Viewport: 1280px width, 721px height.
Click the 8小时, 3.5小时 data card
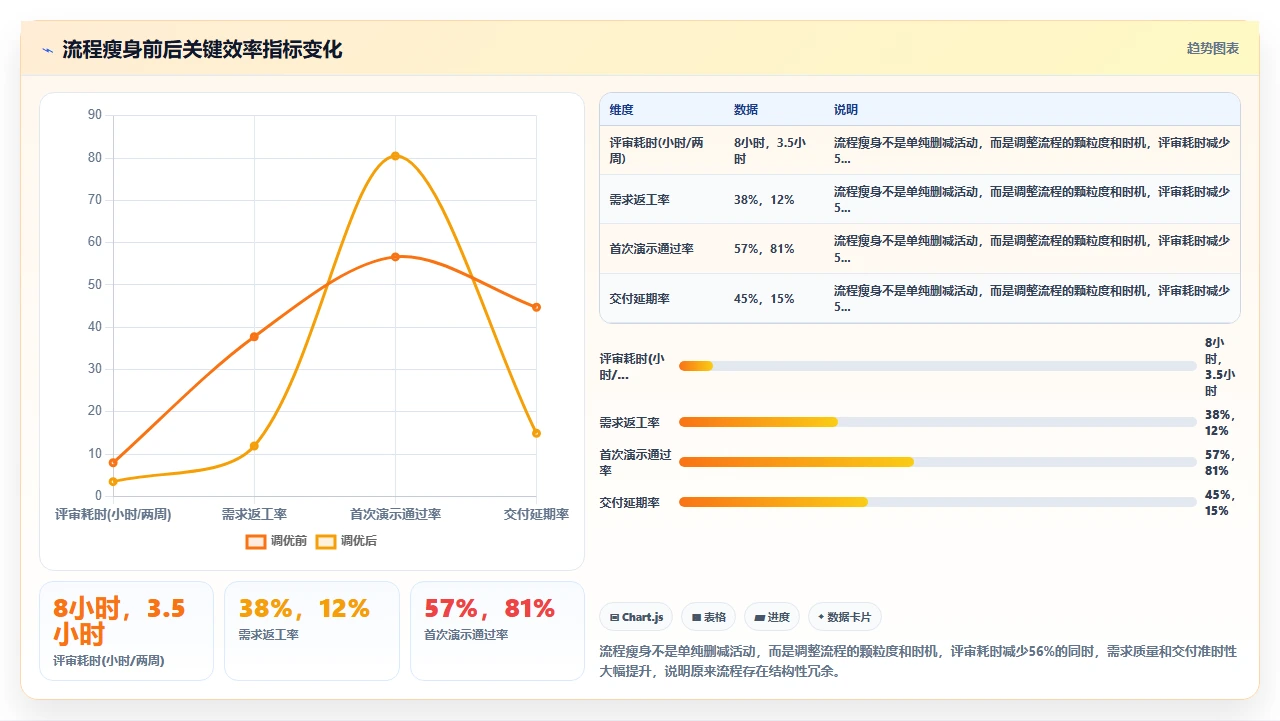126,631
